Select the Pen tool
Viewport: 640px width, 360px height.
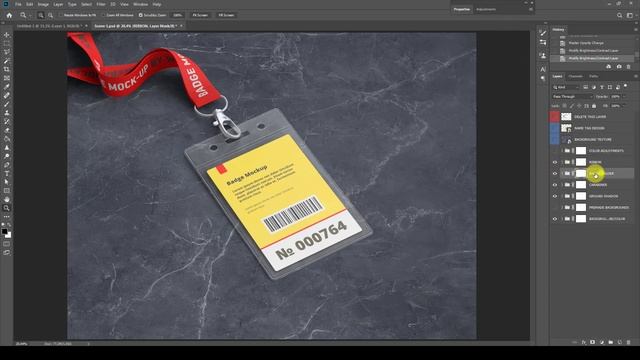click(x=7, y=164)
